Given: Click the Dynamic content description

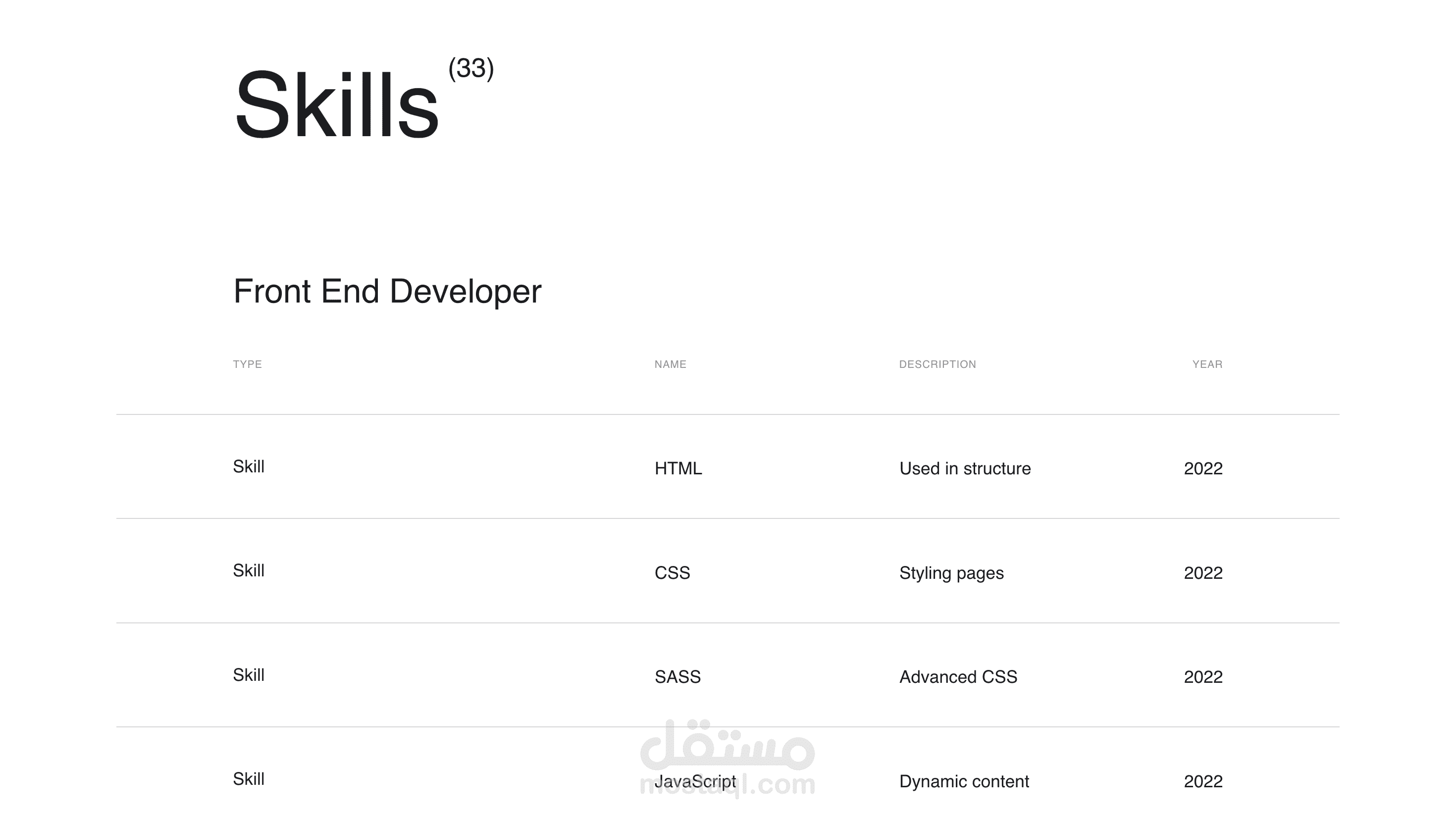Looking at the screenshot, I should click(x=964, y=781).
